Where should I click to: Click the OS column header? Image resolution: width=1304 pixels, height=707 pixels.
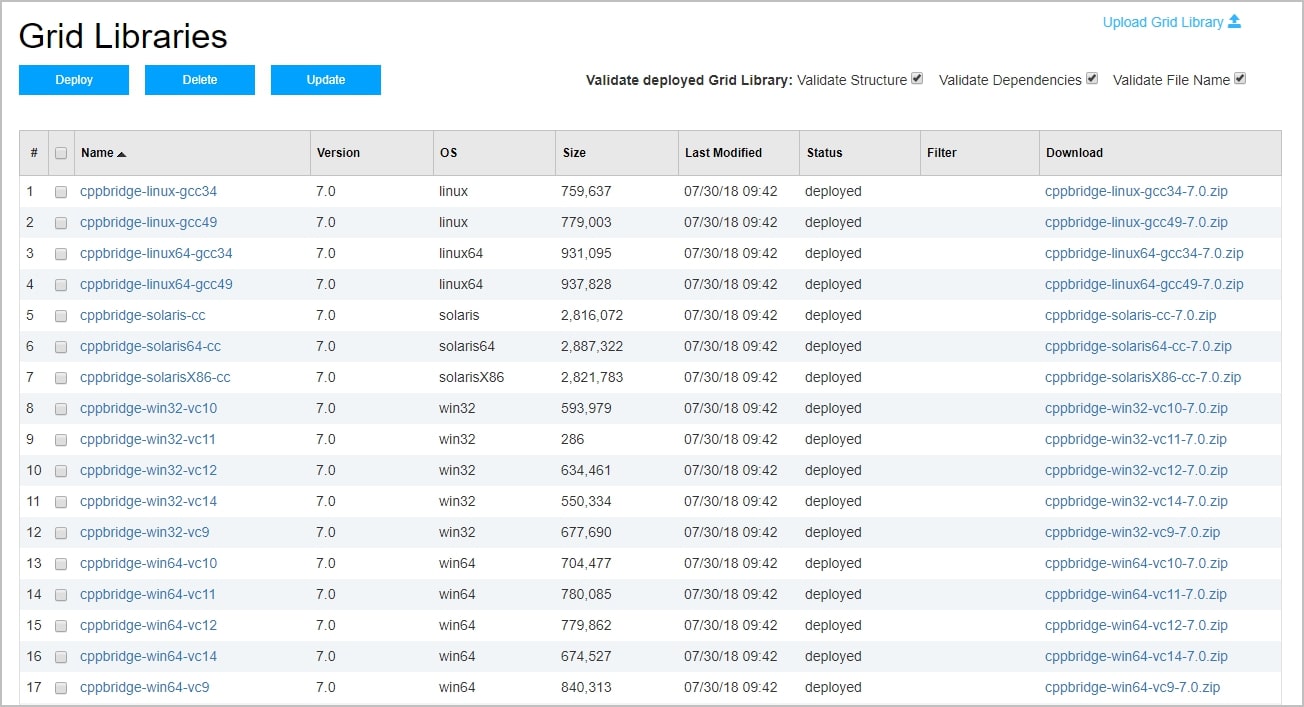(448, 153)
